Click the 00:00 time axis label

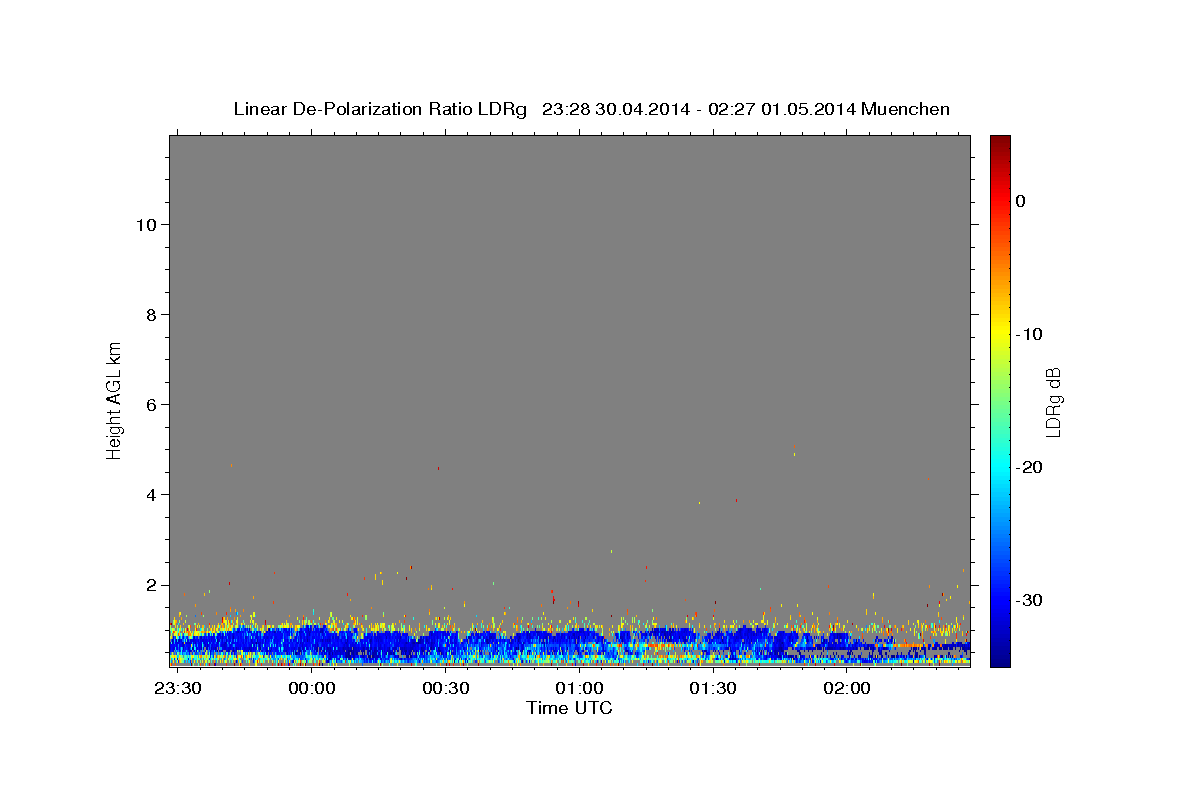pyautogui.click(x=312, y=689)
